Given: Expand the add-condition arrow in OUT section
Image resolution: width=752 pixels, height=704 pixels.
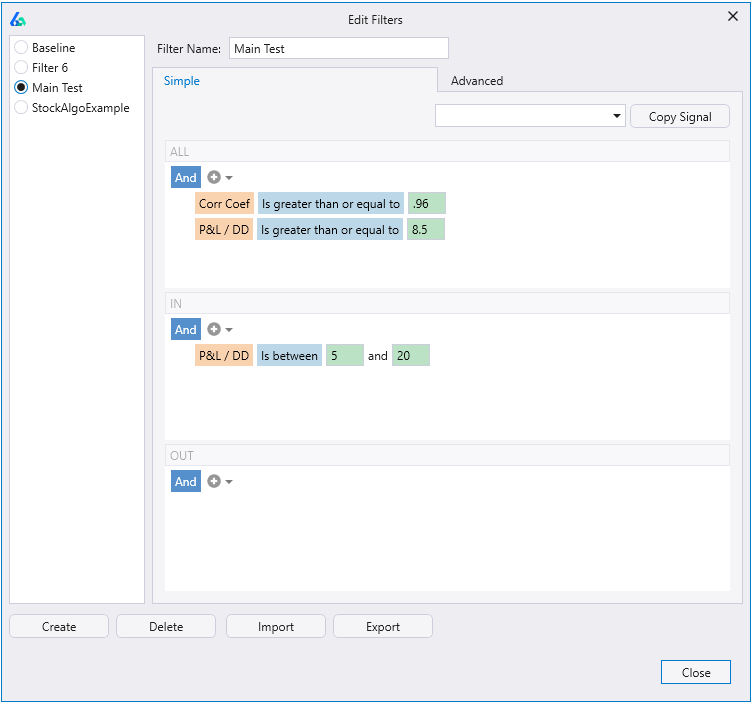Looking at the screenshot, I should 229,481.
